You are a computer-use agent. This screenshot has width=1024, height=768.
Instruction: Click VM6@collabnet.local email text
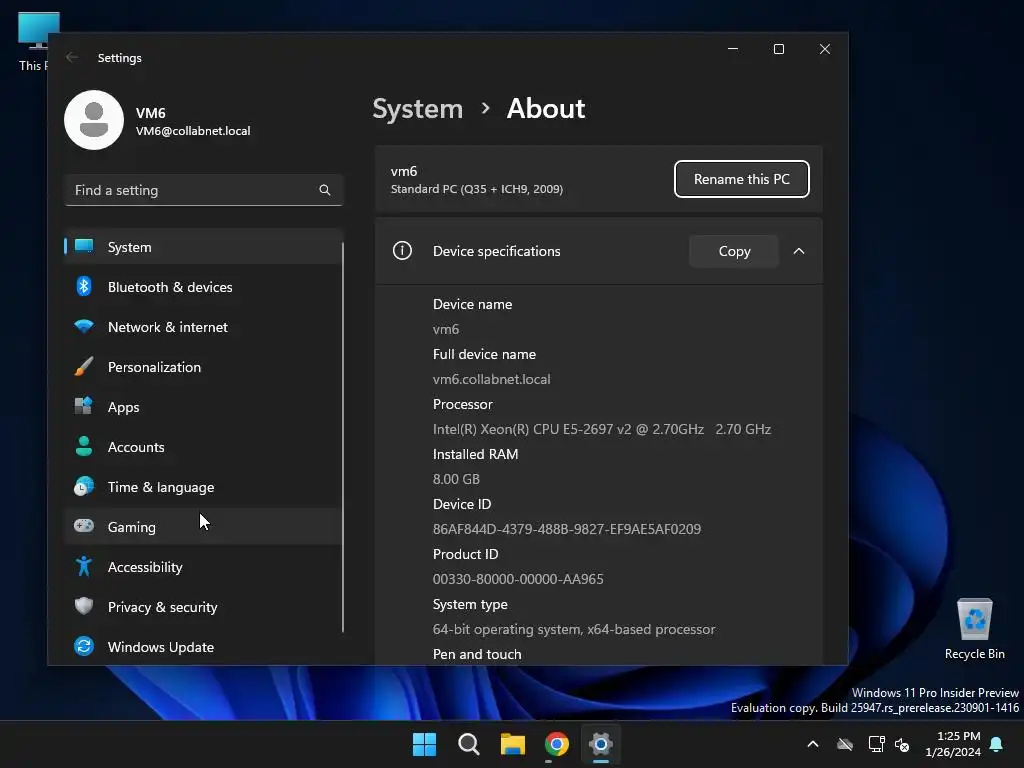point(193,131)
